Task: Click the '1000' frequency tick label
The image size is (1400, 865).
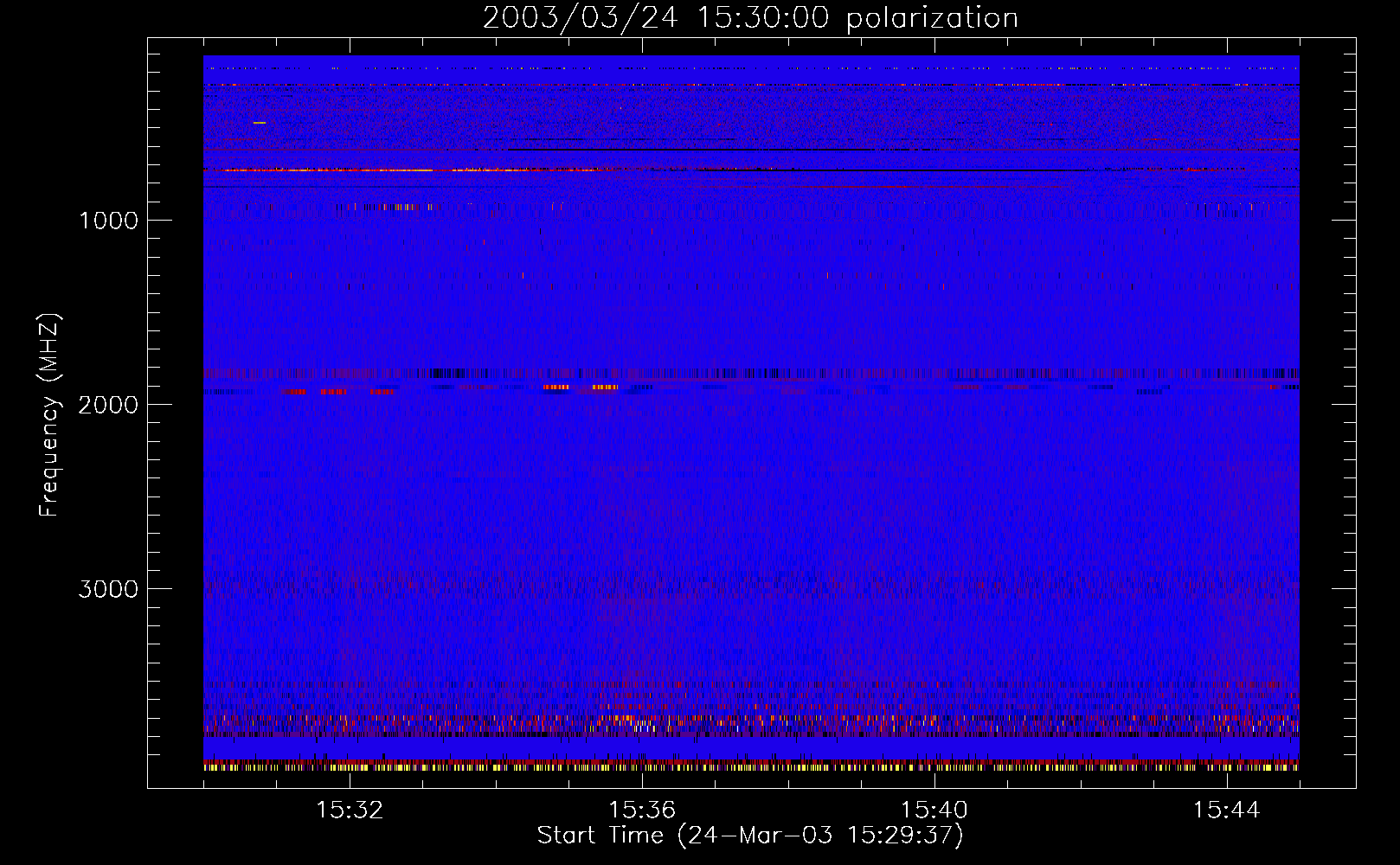Action: tap(108, 221)
